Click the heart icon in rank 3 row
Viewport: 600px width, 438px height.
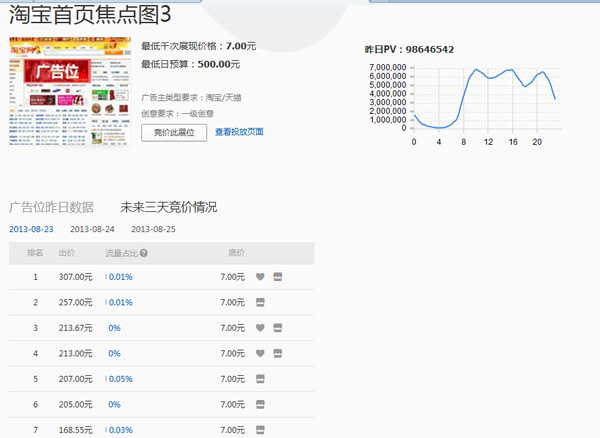[x=260, y=328]
